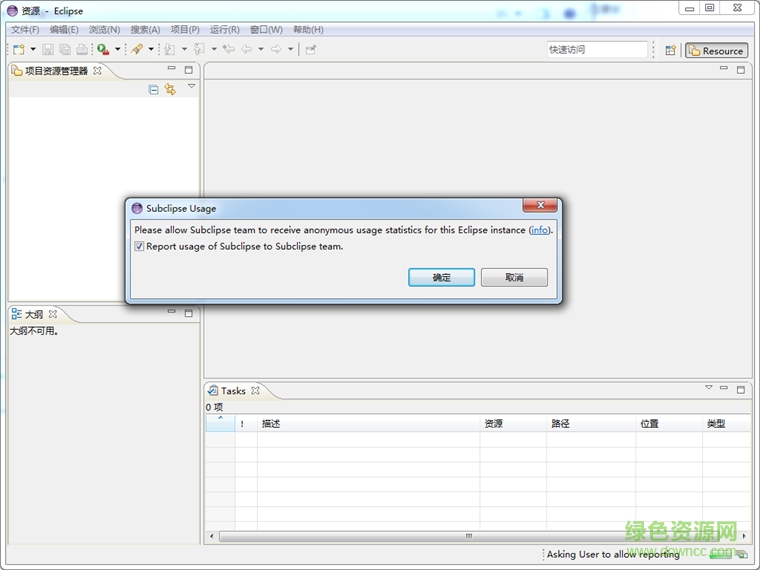760x570 pixels.
Task: Open the 浏览(N) menu
Action: pyautogui.click(x=104, y=30)
